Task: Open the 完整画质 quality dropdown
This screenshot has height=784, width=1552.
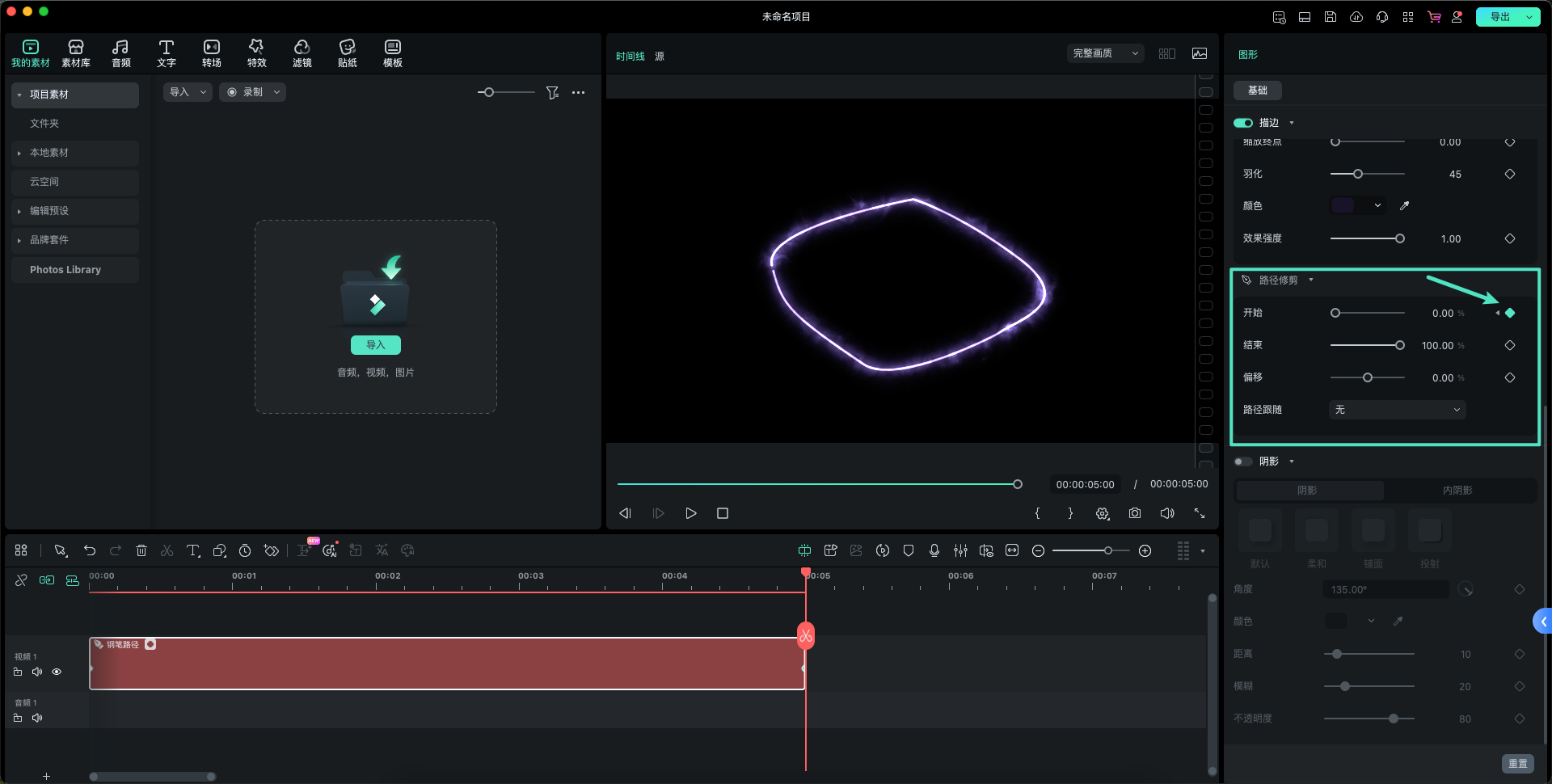Action: 1104,53
